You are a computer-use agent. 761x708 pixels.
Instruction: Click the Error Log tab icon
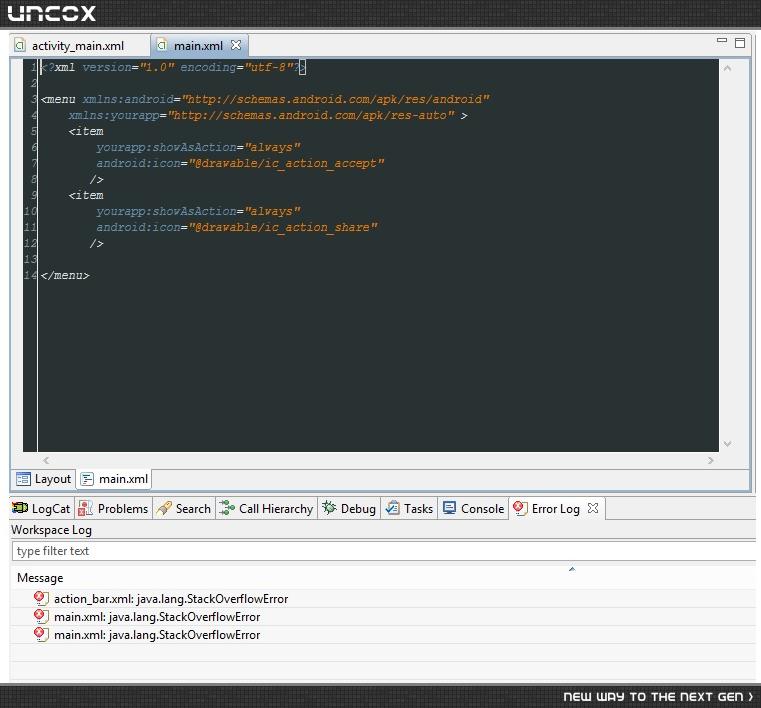(520, 508)
